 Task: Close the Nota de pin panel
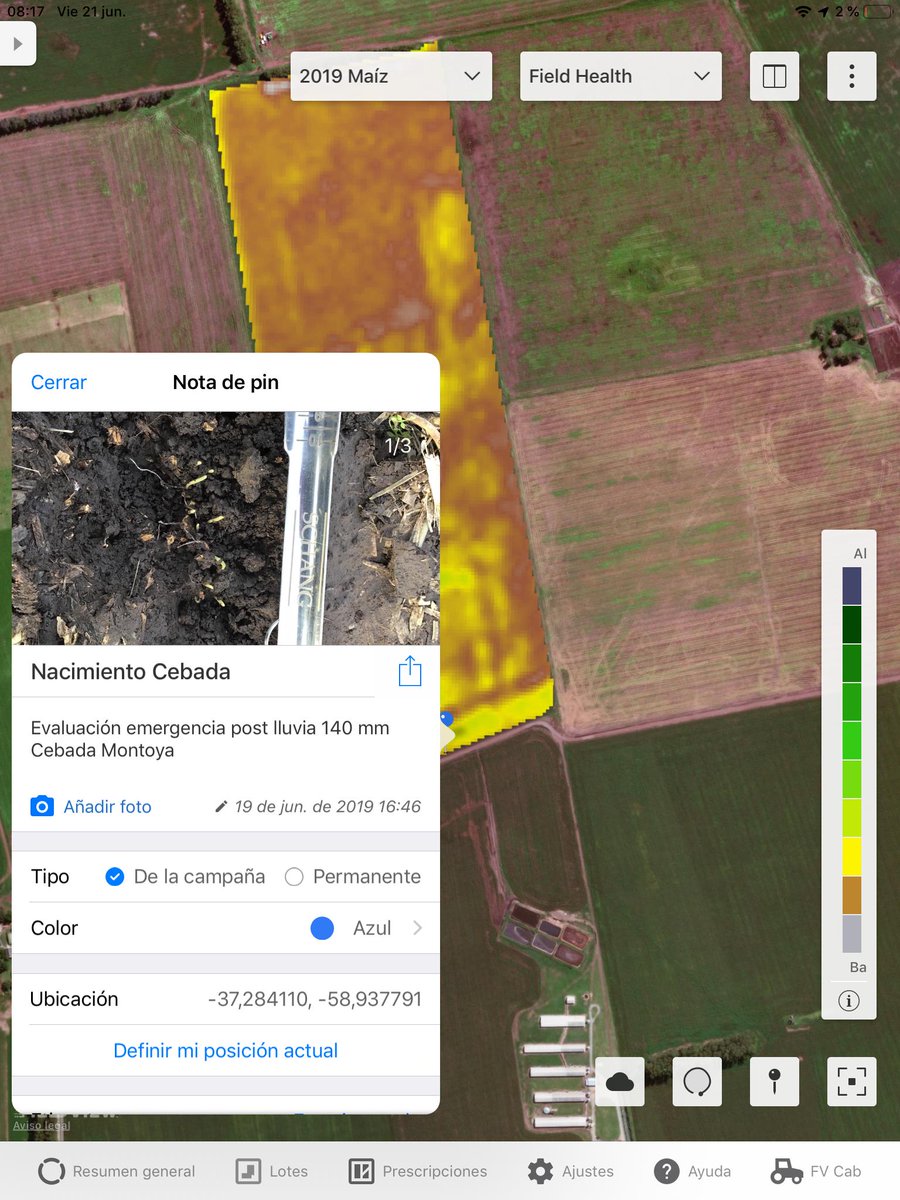pyautogui.click(x=59, y=382)
